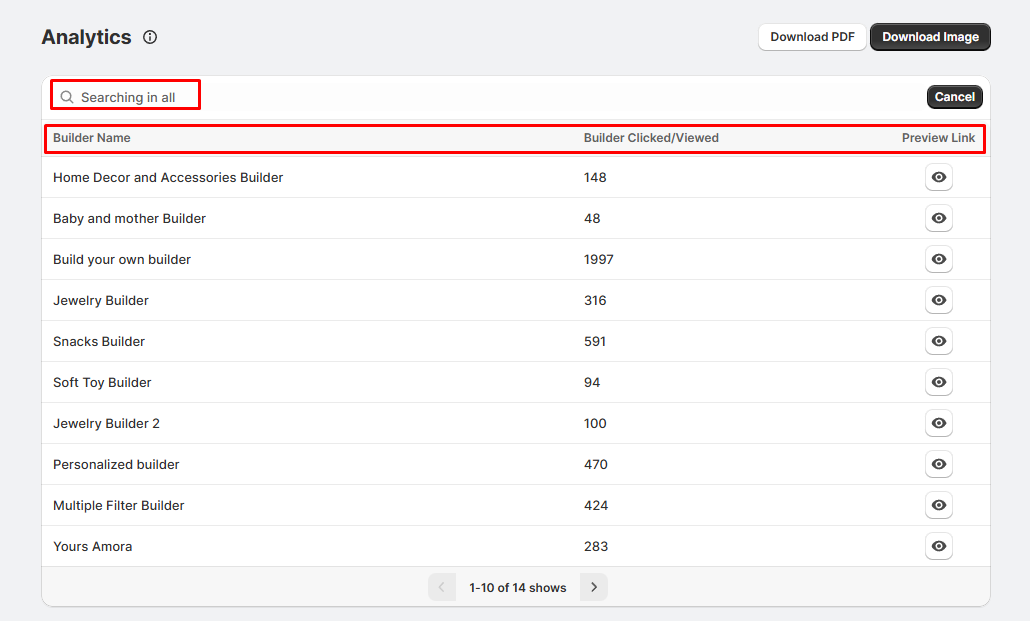
Task: Click the Download Image button
Action: click(x=930, y=37)
